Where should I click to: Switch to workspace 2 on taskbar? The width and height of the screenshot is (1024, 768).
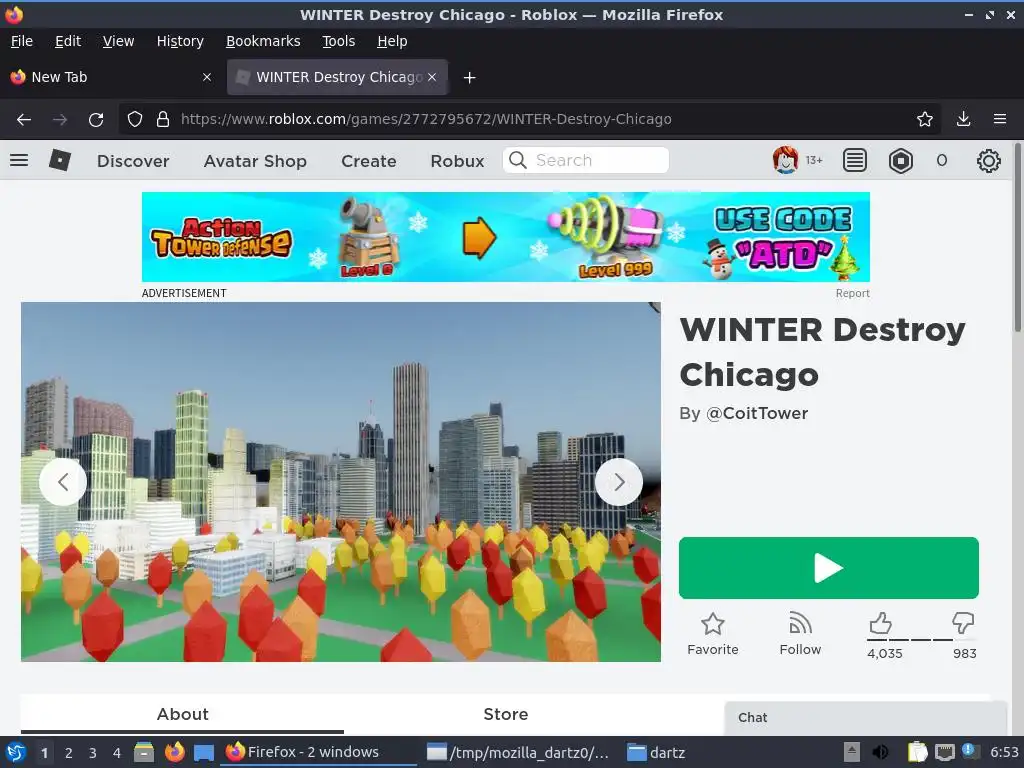click(69, 753)
